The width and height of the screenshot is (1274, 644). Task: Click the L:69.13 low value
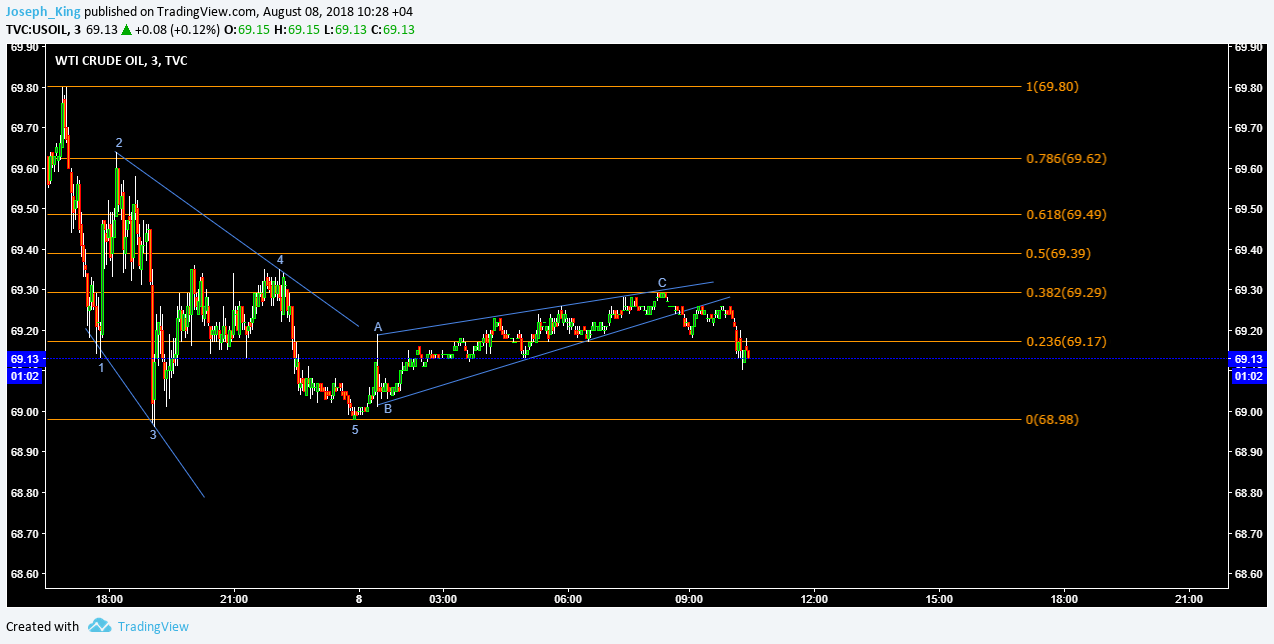(x=345, y=29)
